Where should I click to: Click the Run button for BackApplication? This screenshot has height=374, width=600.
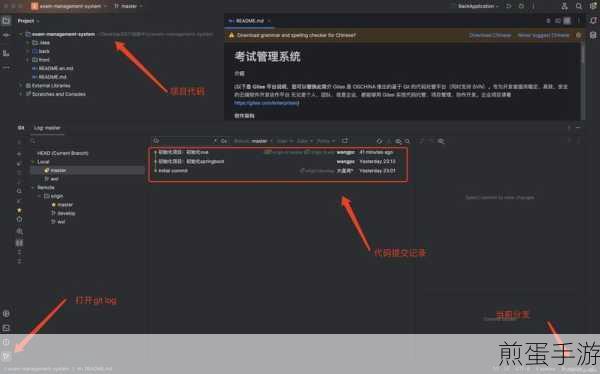pos(509,6)
